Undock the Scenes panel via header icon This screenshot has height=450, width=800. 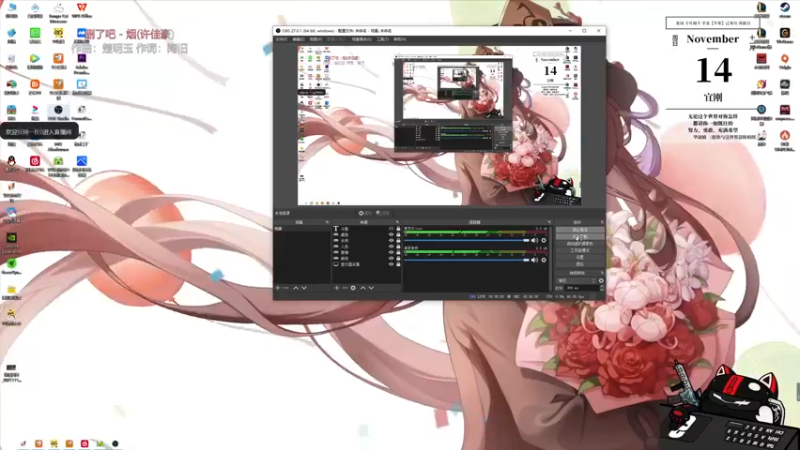pos(327,222)
